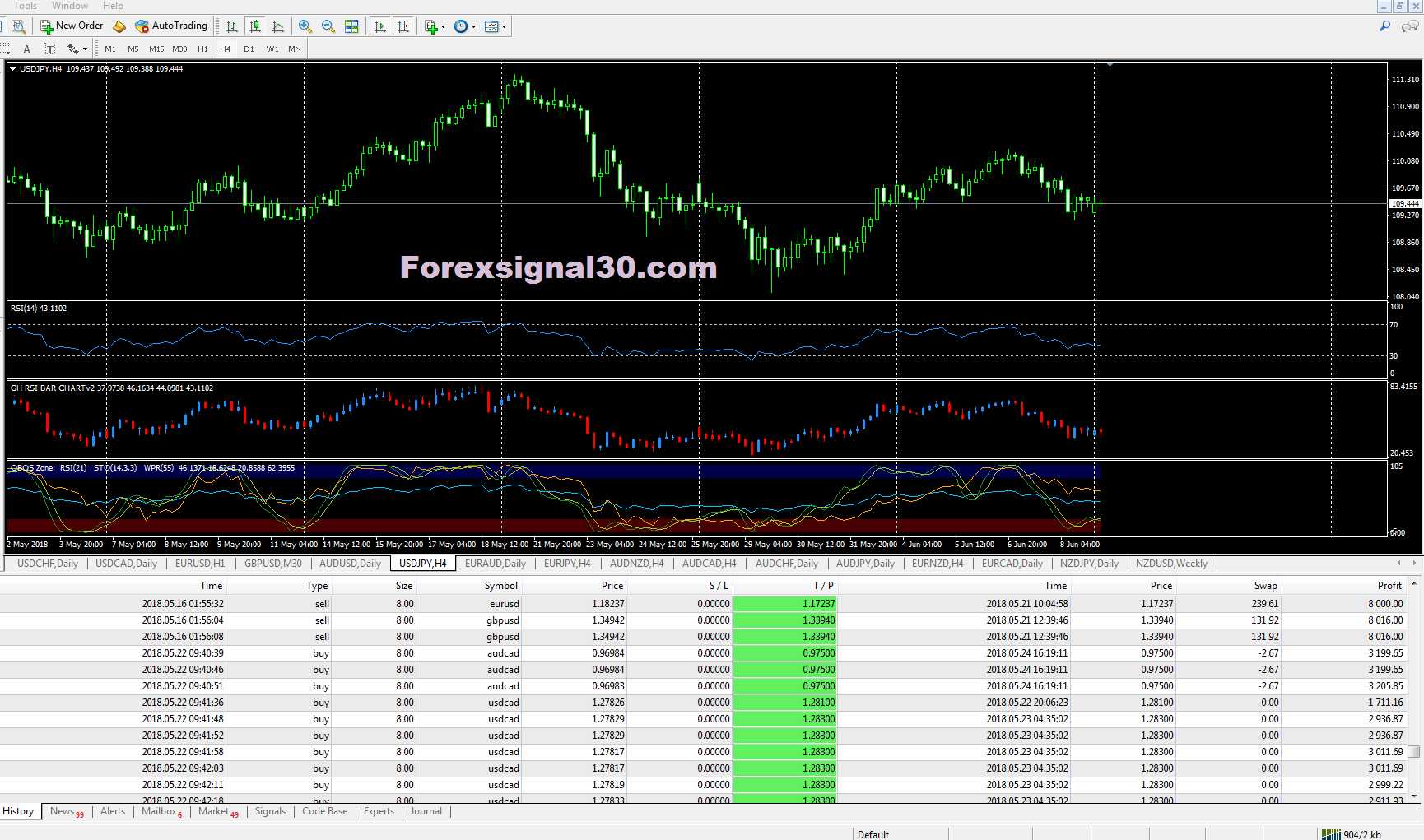
Task: Click connection status 904/2 kb indicator
Action: [x=1352, y=834]
